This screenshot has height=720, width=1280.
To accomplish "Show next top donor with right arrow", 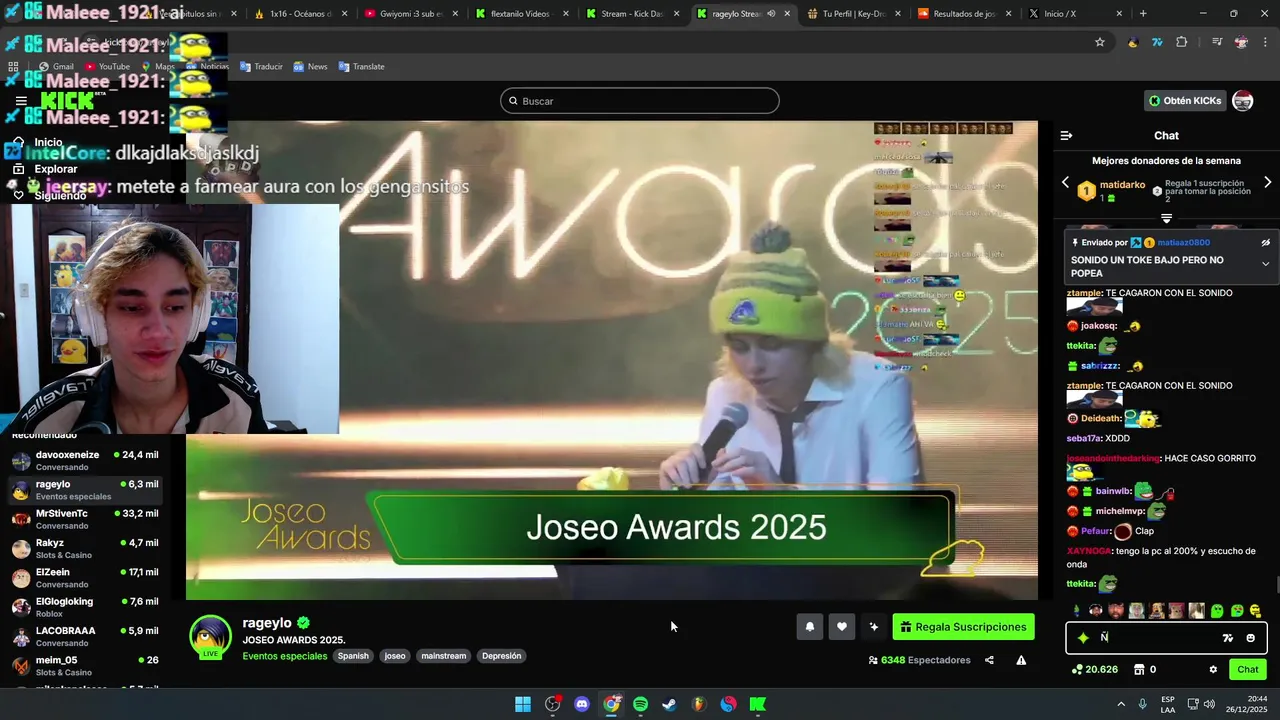I will click(1267, 183).
